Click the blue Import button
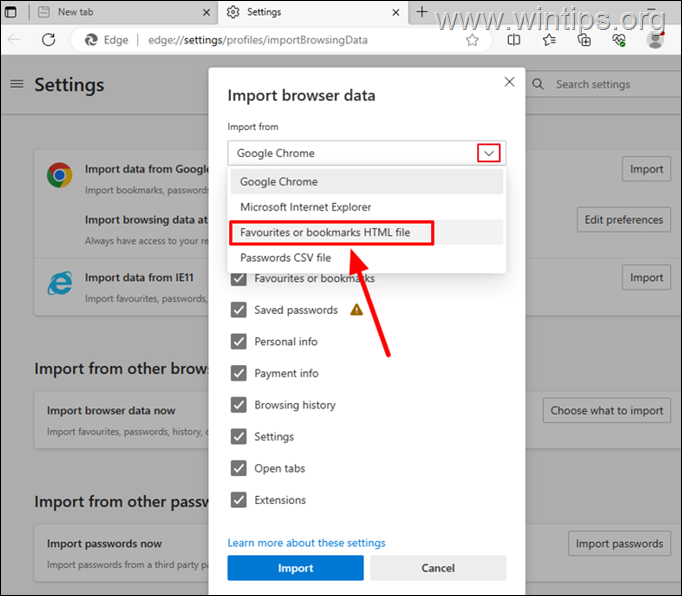Image resolution: width=682 pixels, height=596 pixels. pyautogui.click(x=295, y=568)
